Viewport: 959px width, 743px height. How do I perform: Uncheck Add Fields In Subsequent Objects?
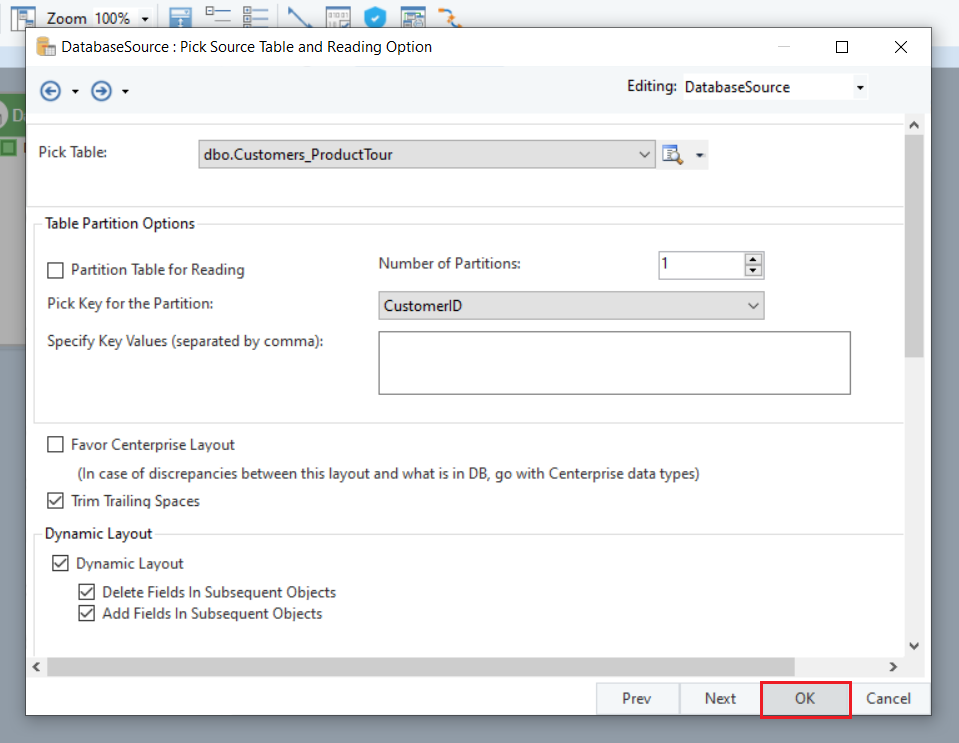point(87,613)
